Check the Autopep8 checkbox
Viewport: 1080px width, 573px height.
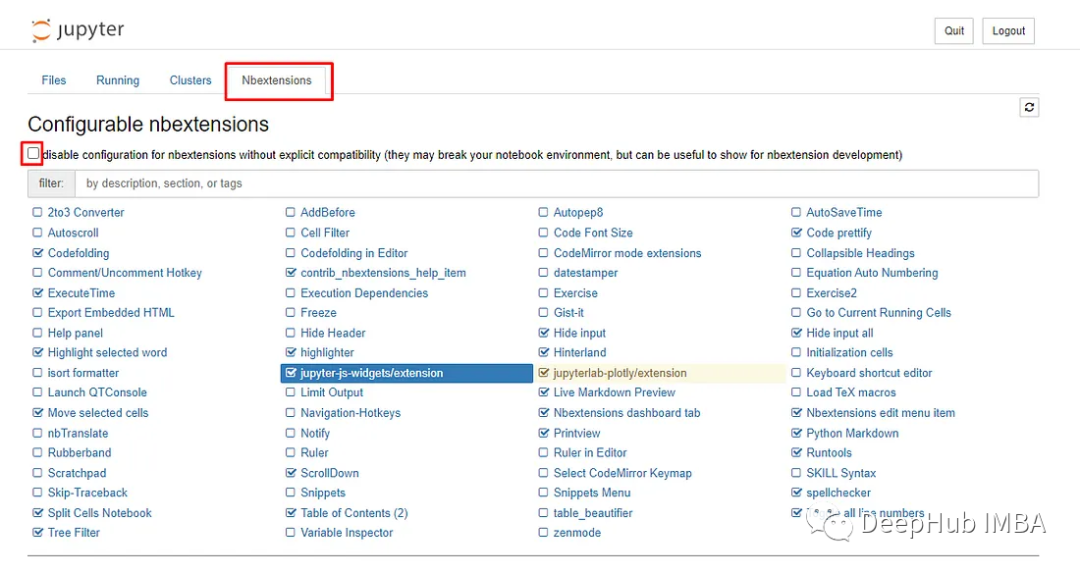click(543, 212)
